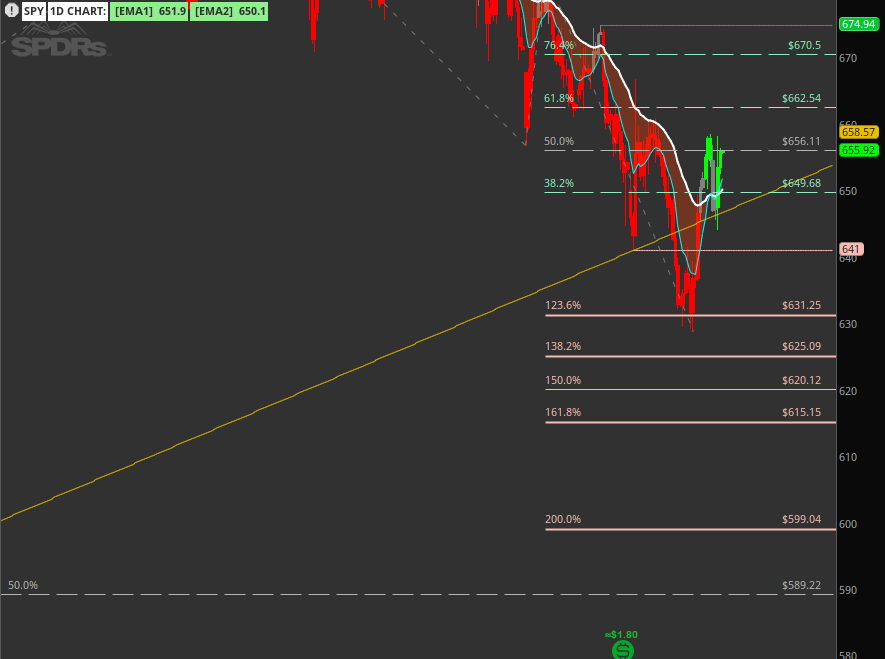Click the 200.0% extension label
The height and width of the screenshot is (659, 885).
point(563,519)
